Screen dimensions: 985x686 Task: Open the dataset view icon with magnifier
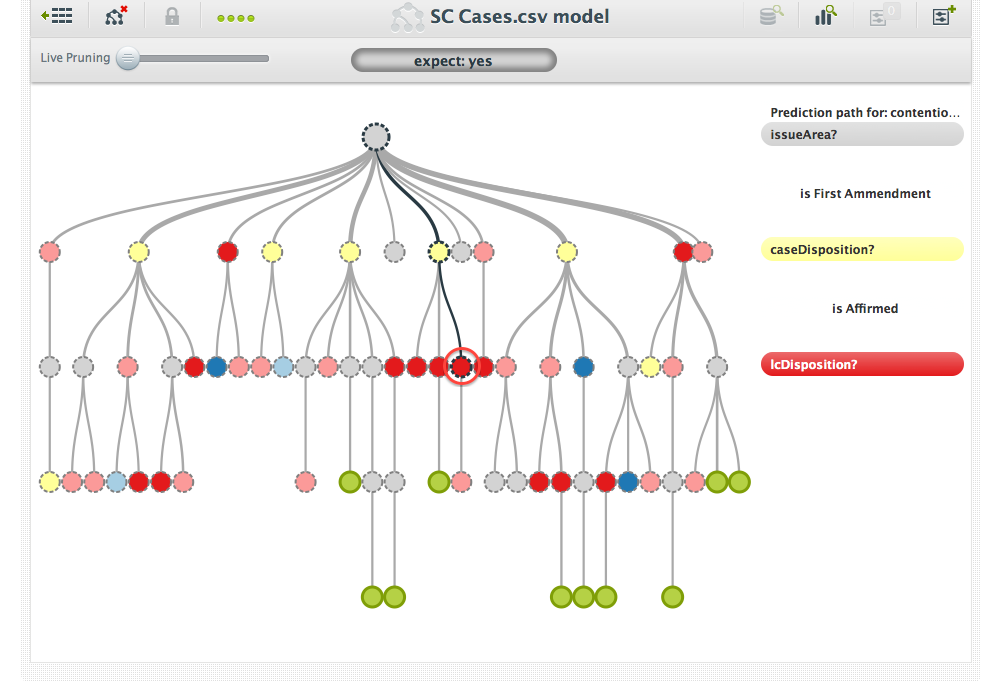[x=771, y=16]
